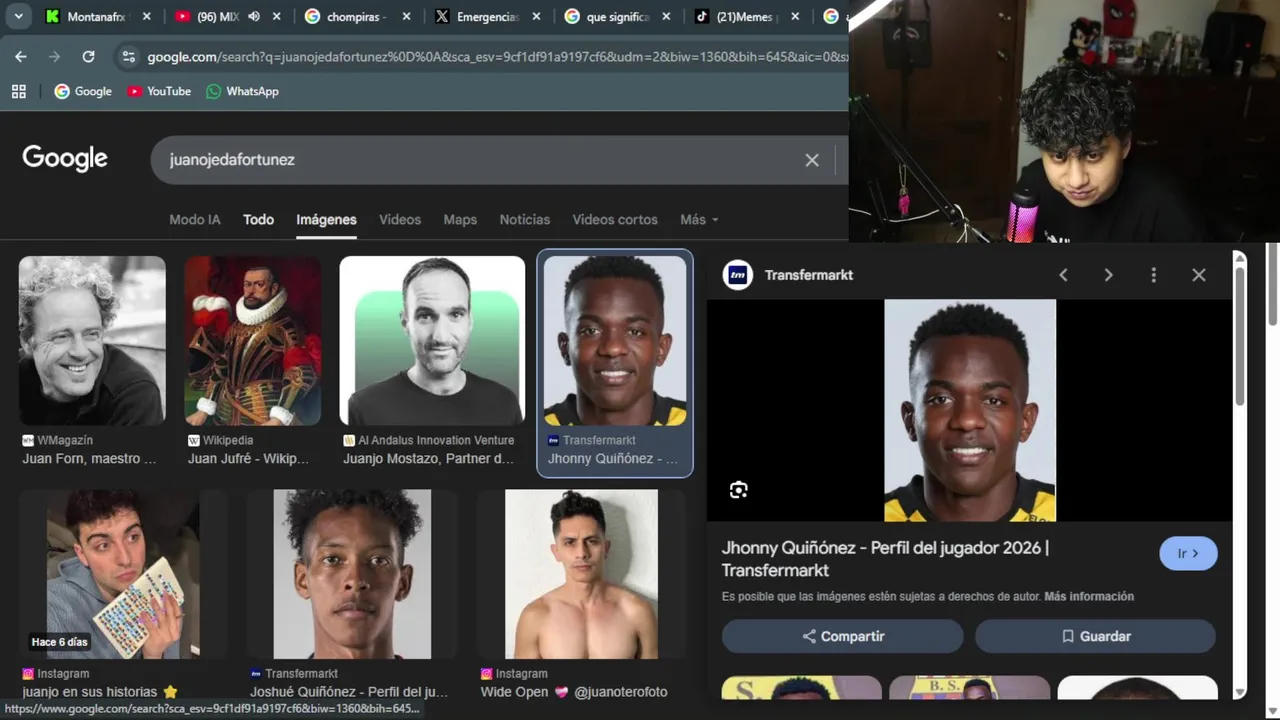Switch to the Montanafrx browser tab
The image size is (1280, 720).
tap(96, 16)
